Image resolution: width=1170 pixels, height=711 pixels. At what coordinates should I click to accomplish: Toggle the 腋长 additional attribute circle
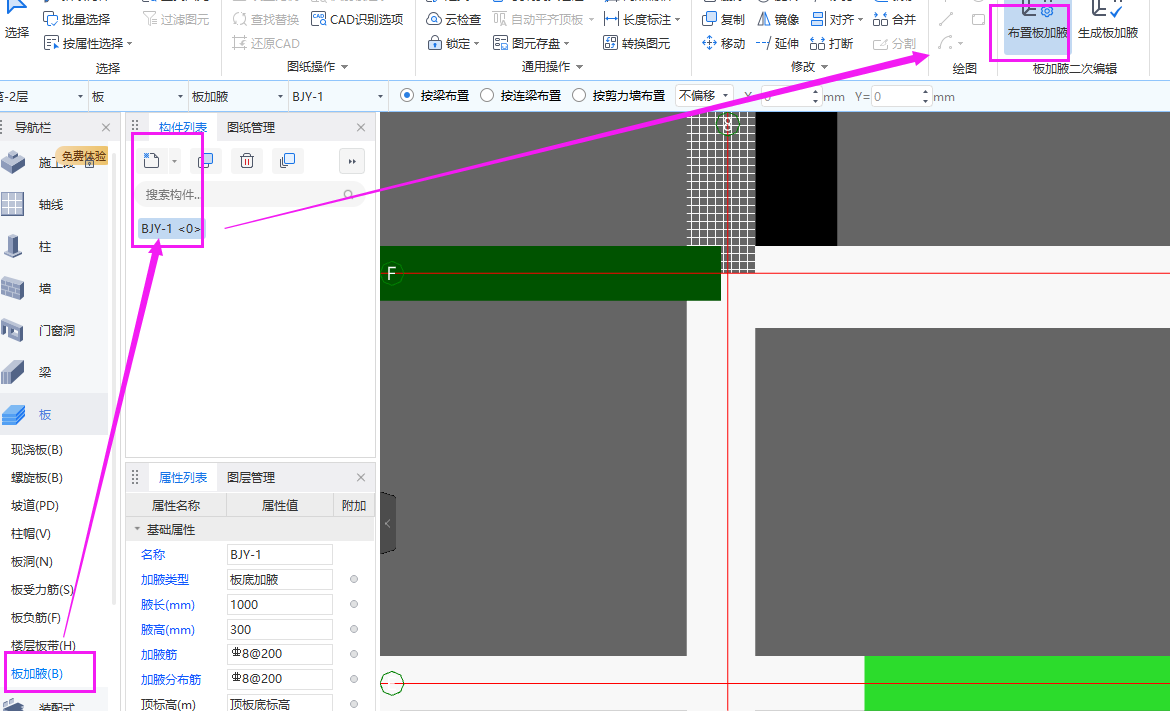point(354,604)
